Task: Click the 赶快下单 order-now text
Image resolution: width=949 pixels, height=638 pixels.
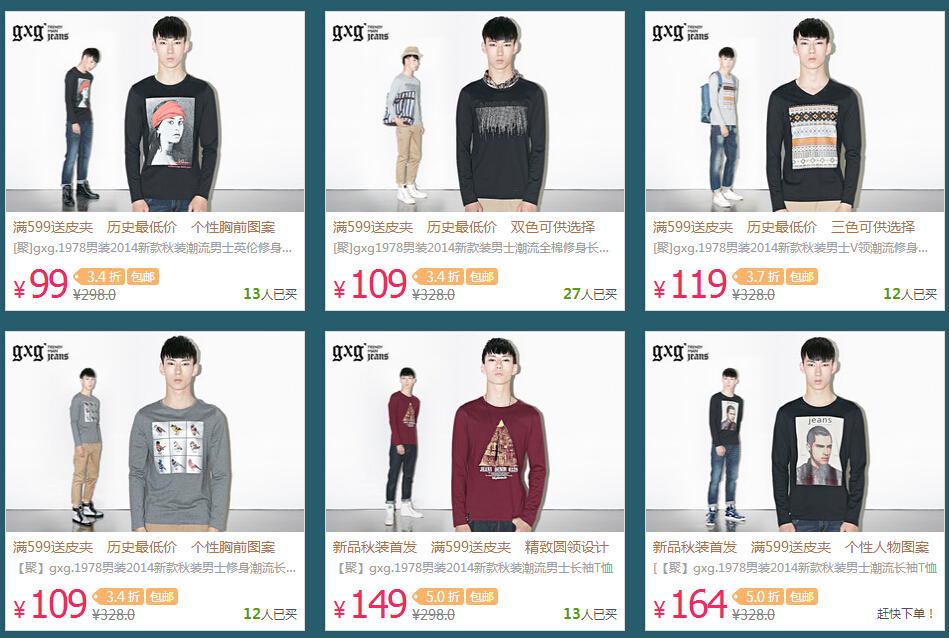Action: pyautogui.click(x=906, y=614)
